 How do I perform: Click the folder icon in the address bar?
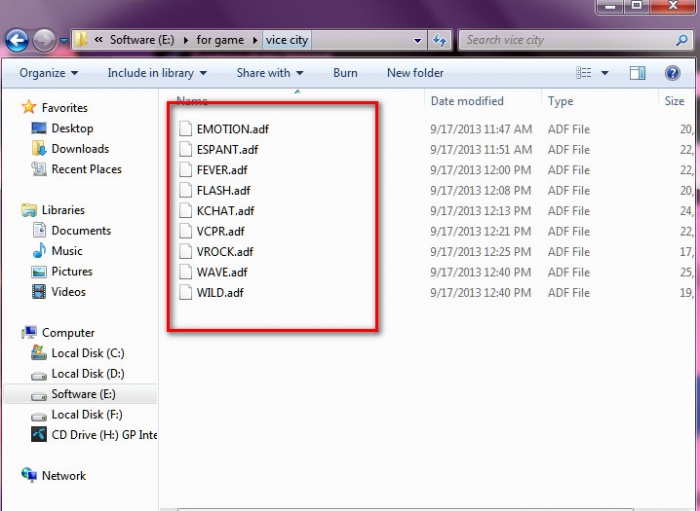click(81, 40)
